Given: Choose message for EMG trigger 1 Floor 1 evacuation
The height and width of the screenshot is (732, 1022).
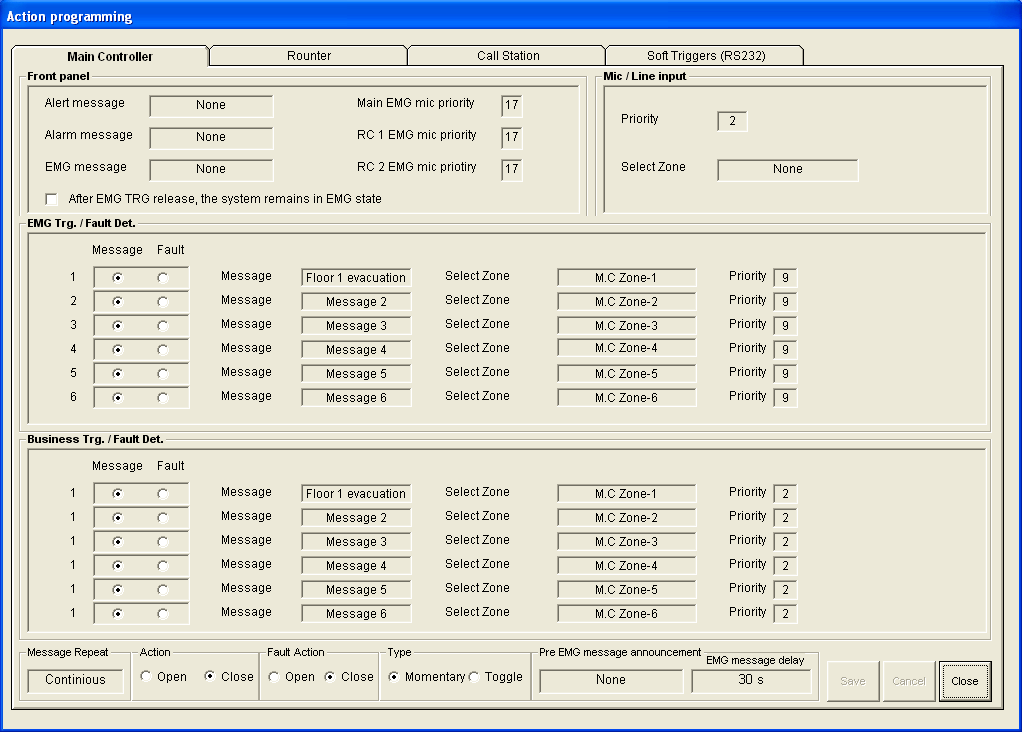Looking at the screenshot, I should tap(356, 278).
